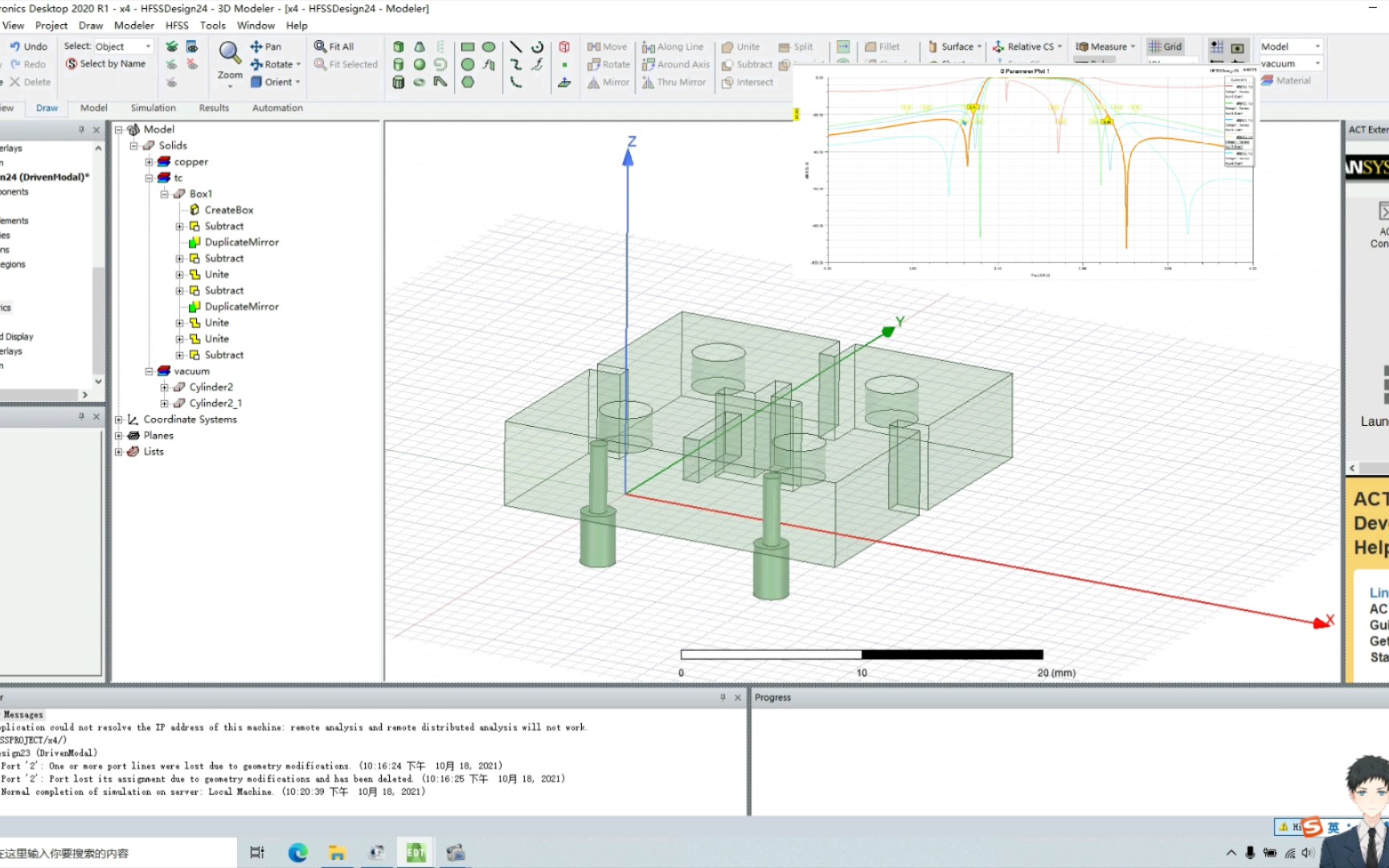
Task: Select first DuplicateMirror tree item
Action: point(241,242)
